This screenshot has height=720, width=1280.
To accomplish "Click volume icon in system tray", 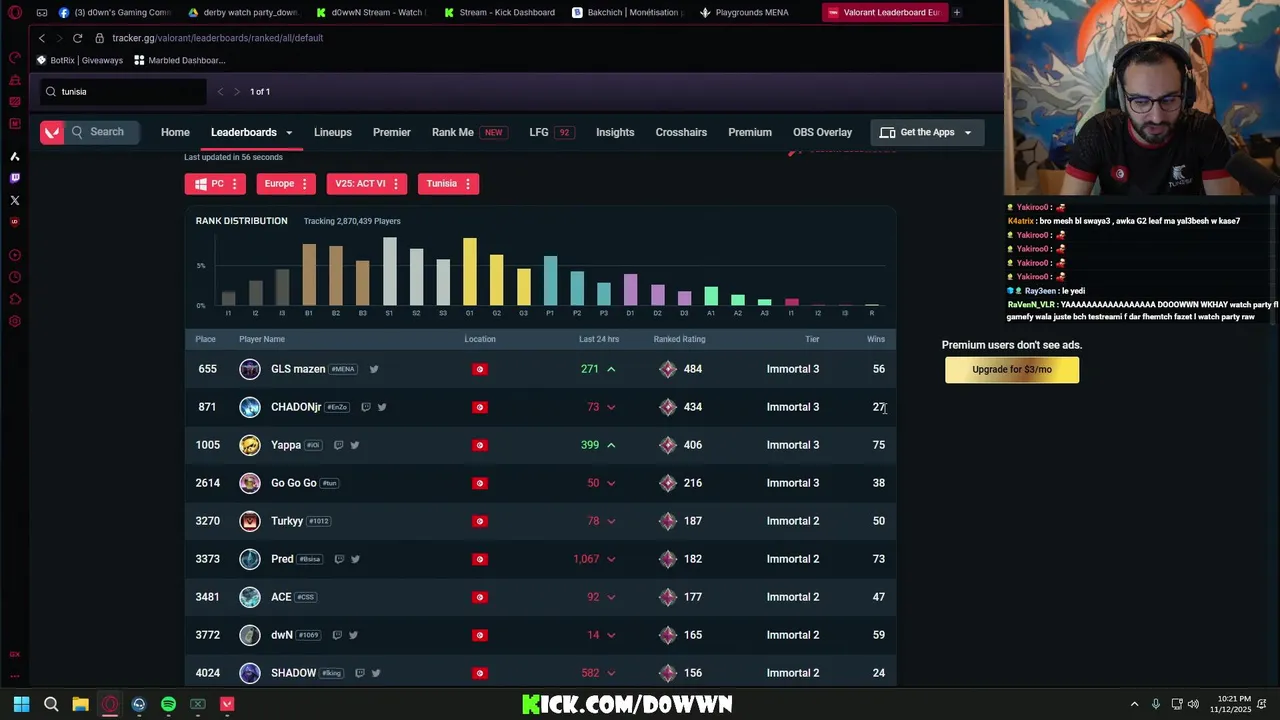I will pyautogui.click(x=1193, y=704).
